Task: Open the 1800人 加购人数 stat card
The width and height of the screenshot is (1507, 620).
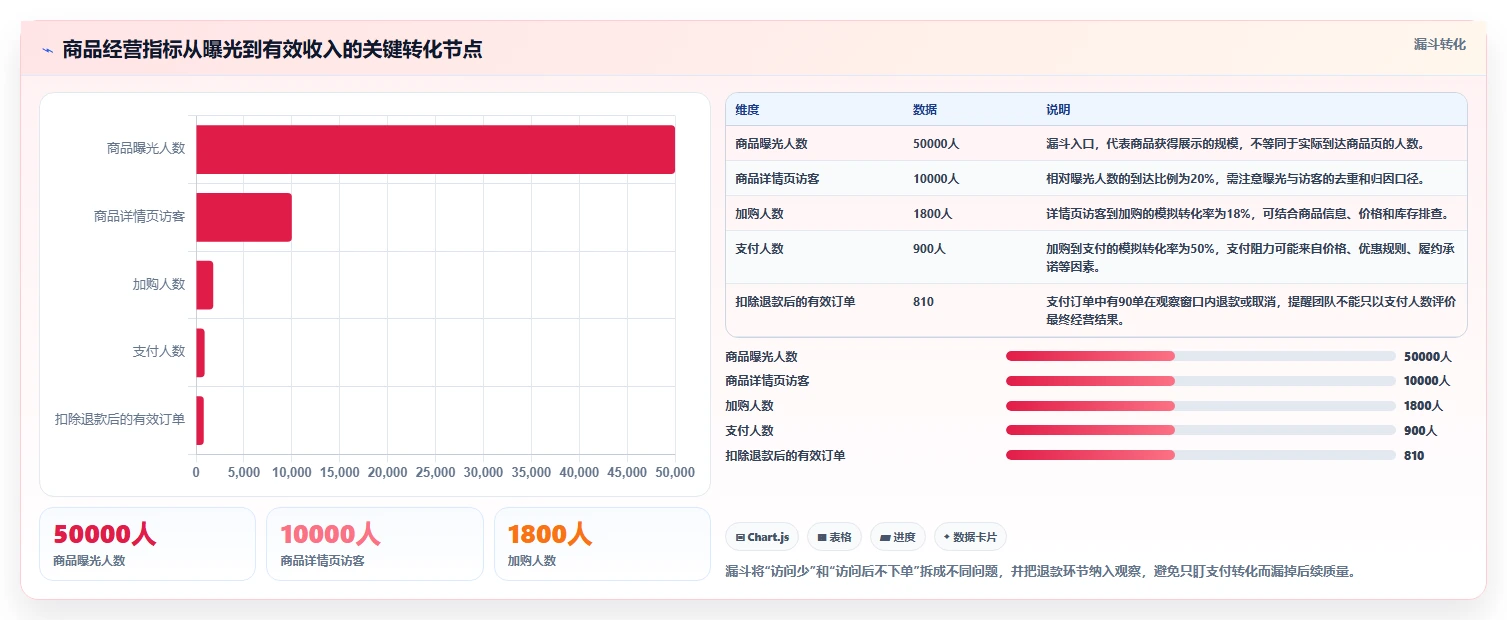Action: [602, 544]
